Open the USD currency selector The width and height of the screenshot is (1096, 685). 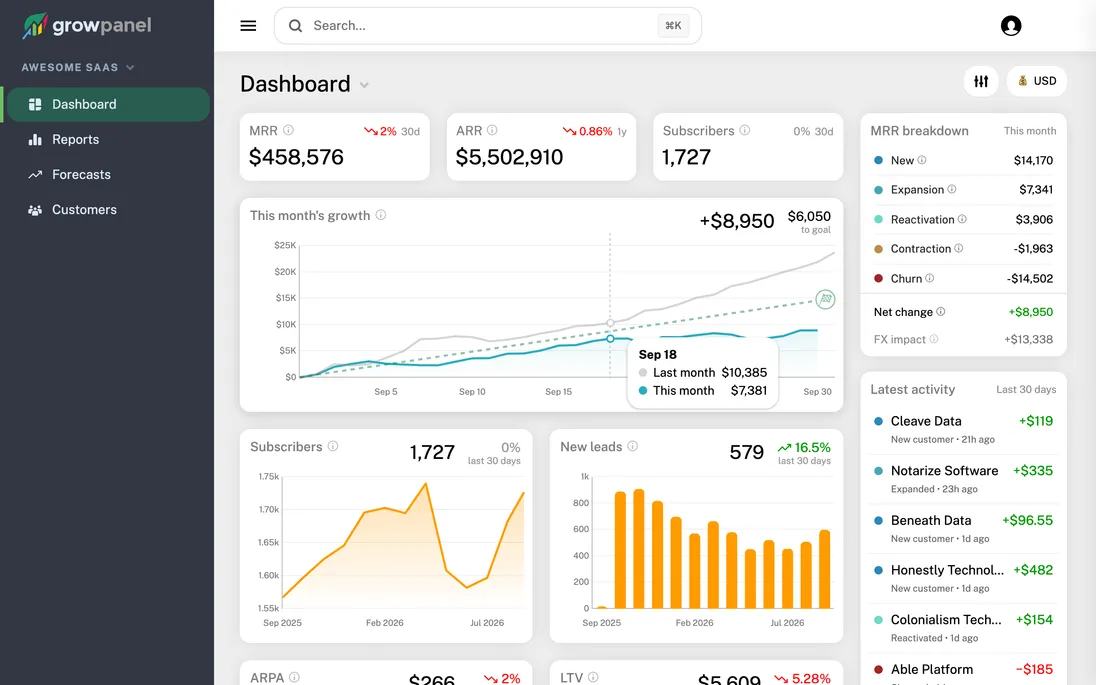pyautogui.click(x=1037, y=81)
